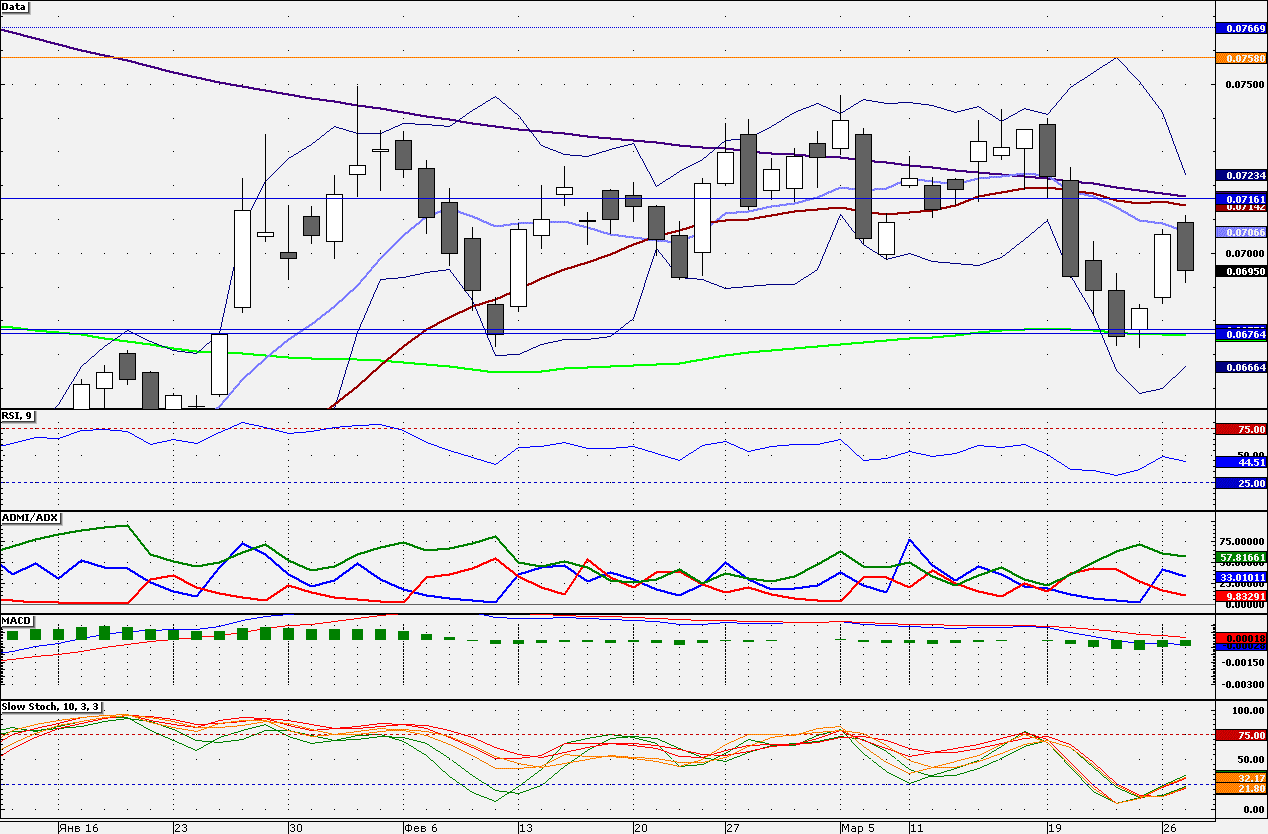Image resolution: width=1268 pixels, height=834 pixels.
Task: Select the light purple 0.07066 price tag
Action: point(1241,232)
